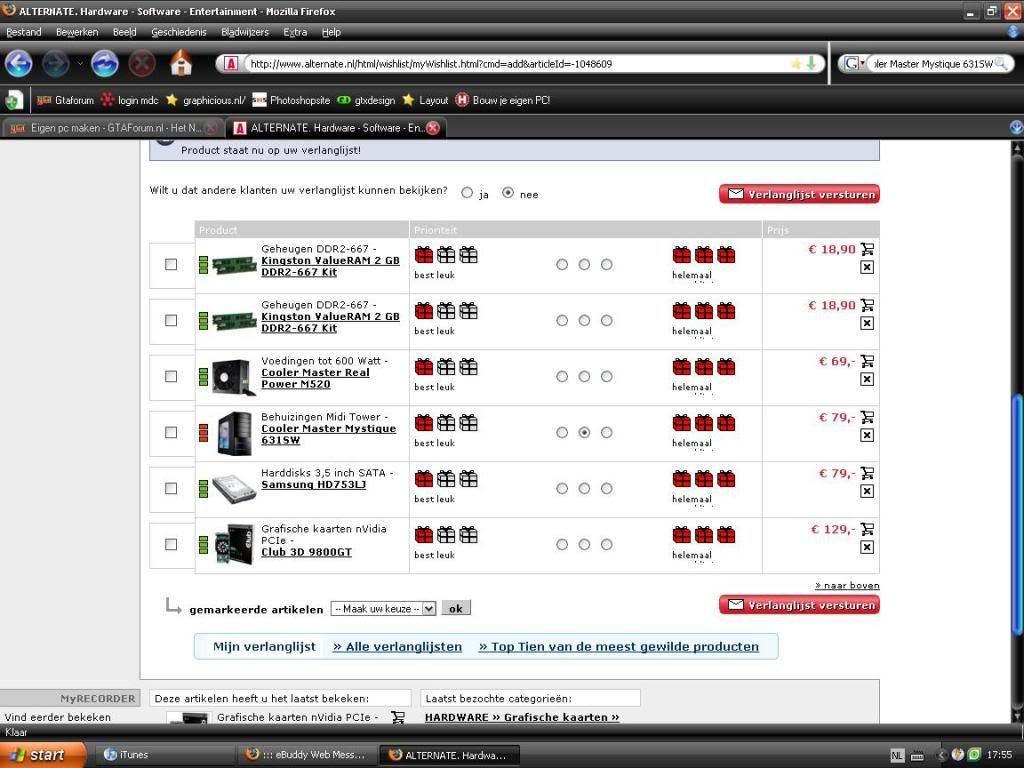Click the Google search input field
The image size is (1024, 768).
[933, 63]
